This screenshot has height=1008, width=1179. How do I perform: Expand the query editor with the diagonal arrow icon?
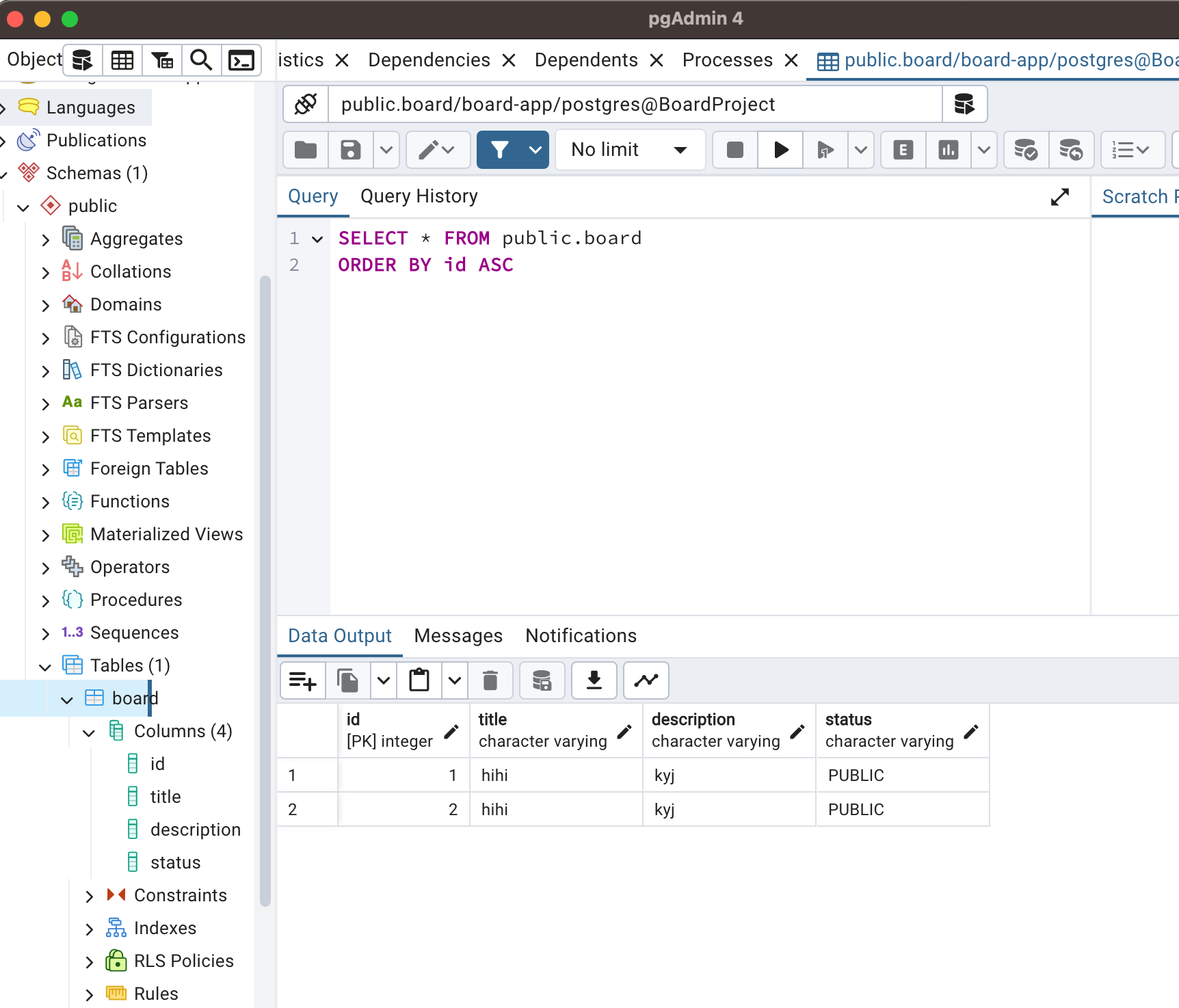pyautogui.click(x=1060, y=197)
